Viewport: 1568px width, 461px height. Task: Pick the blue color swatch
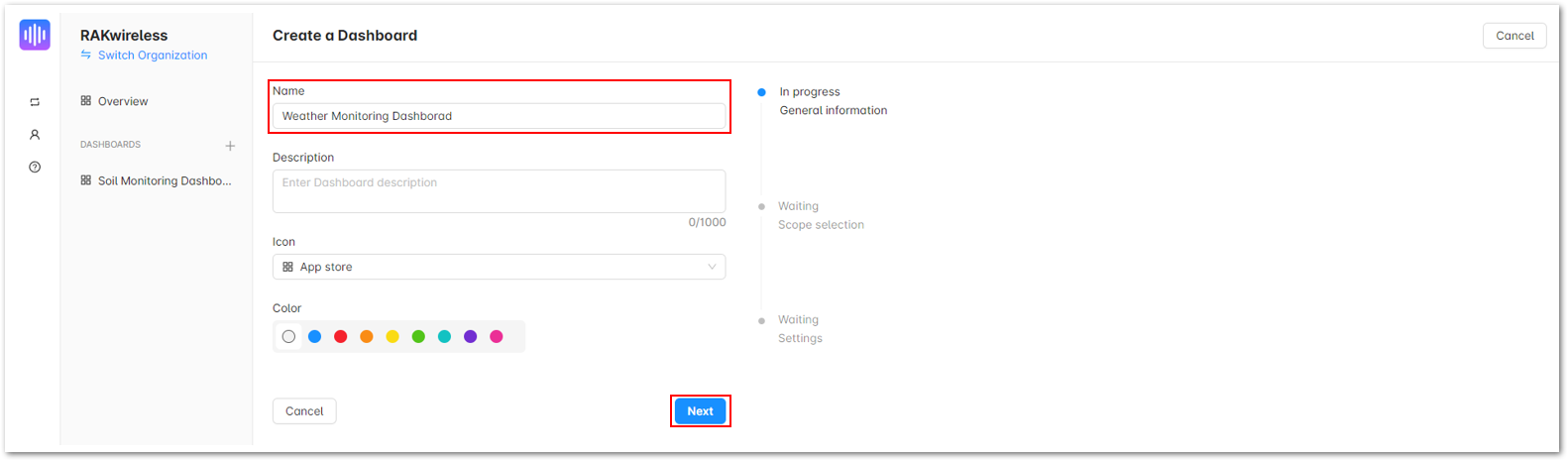pyautogui.click(x=314, y=337)
